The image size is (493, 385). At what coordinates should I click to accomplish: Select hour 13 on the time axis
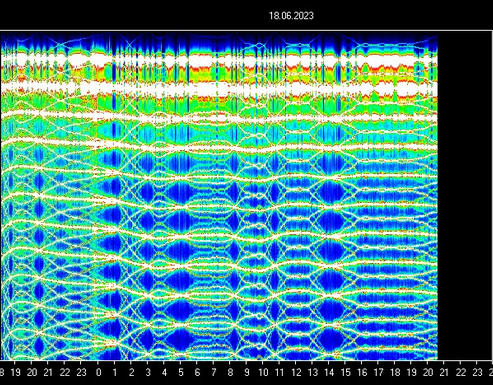(x=312, y=372)
